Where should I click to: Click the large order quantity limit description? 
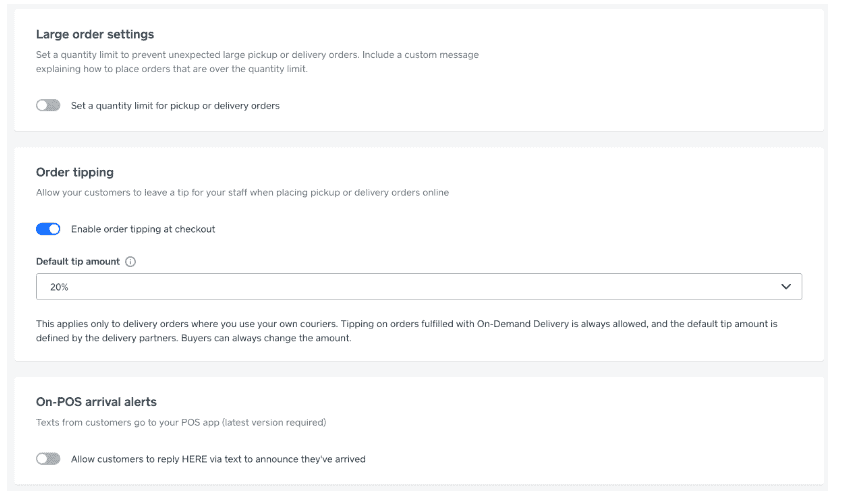click(x=257, y=62)
